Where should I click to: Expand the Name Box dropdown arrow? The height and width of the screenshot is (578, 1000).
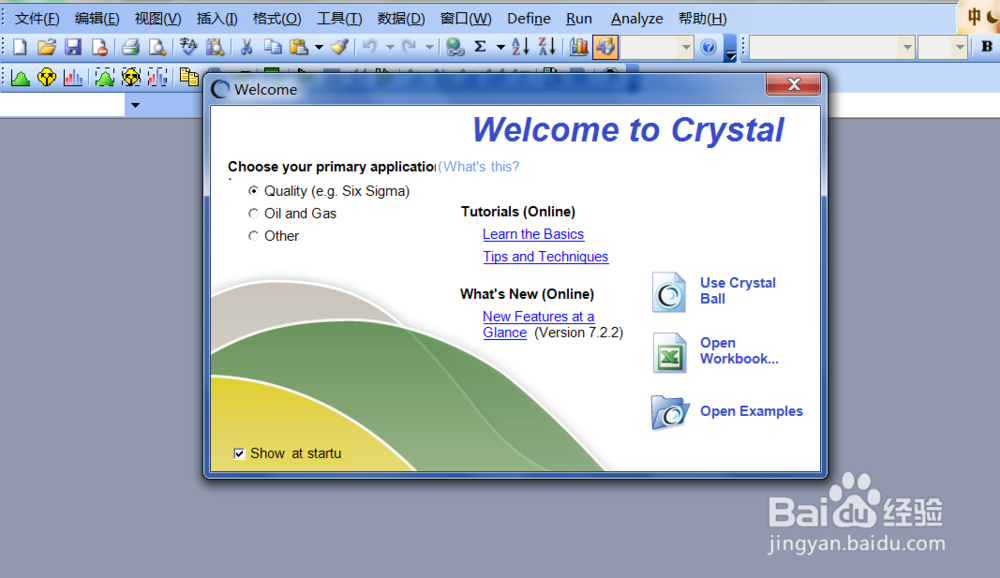click(135, 105)
